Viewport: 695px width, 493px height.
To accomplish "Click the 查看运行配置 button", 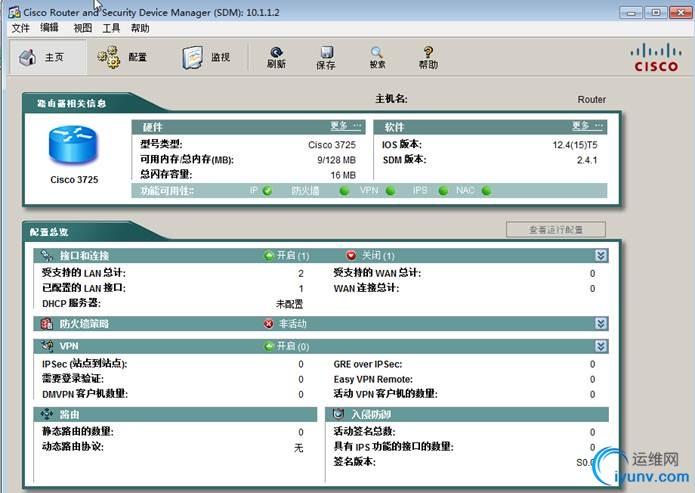I will pyautogui.click(x=556, y=230).
